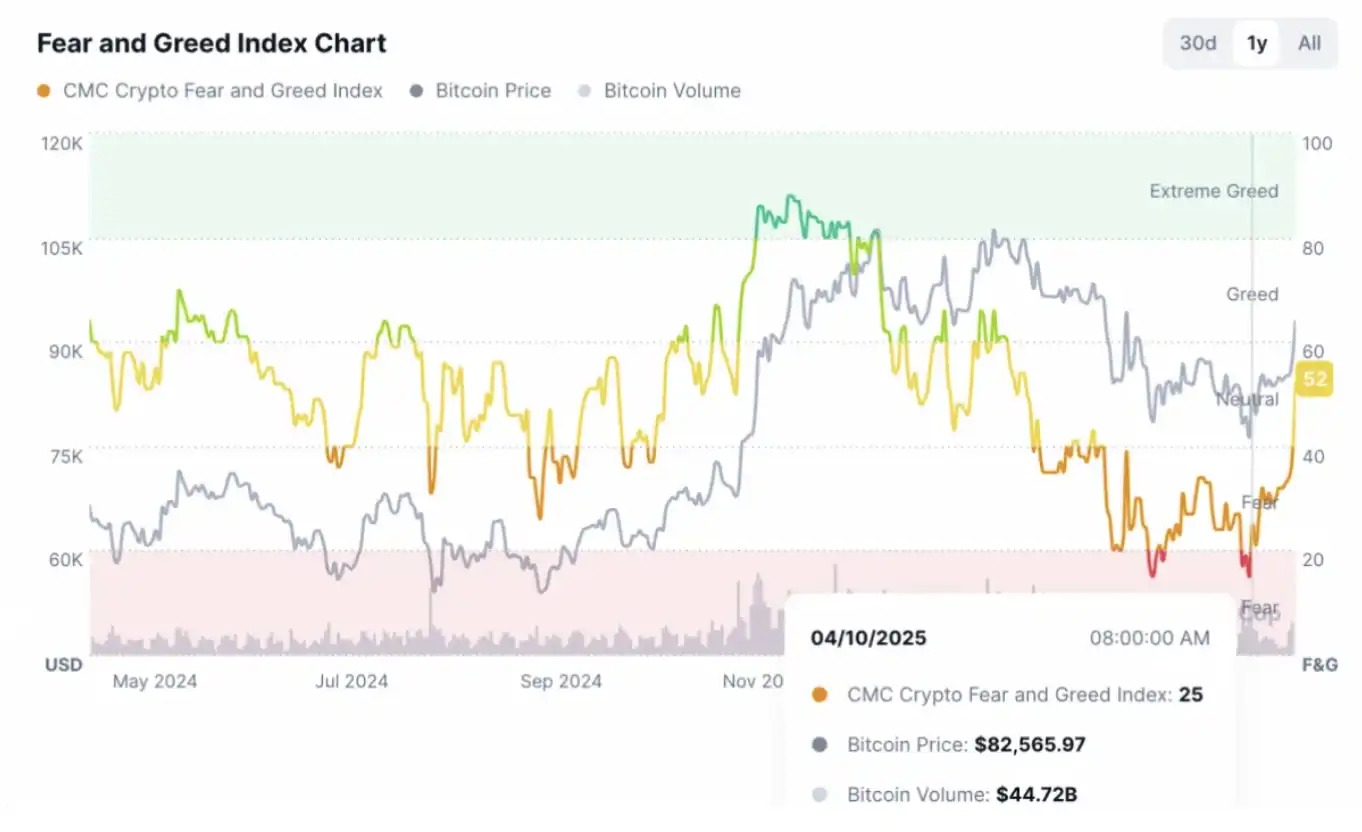
Task: Show the All time range
Action: (x=1309, y=43)
